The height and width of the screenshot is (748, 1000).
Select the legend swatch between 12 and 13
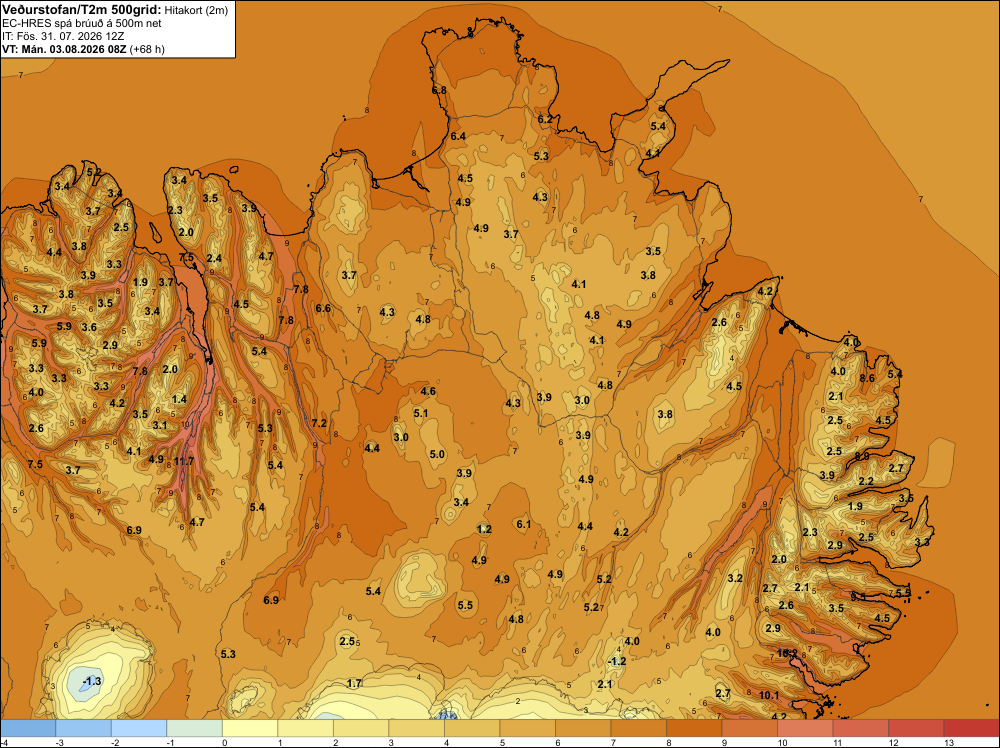click(x=916, y=728)
